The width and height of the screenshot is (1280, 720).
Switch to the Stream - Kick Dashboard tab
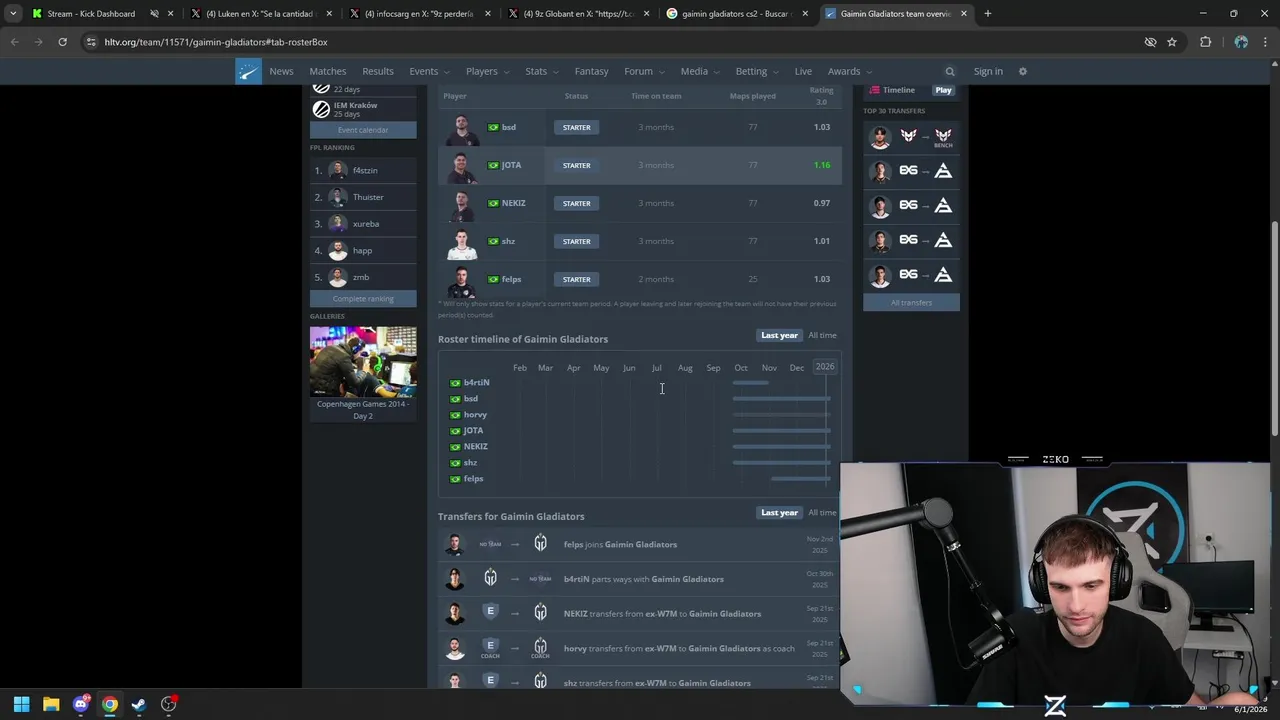click(90, 14)
